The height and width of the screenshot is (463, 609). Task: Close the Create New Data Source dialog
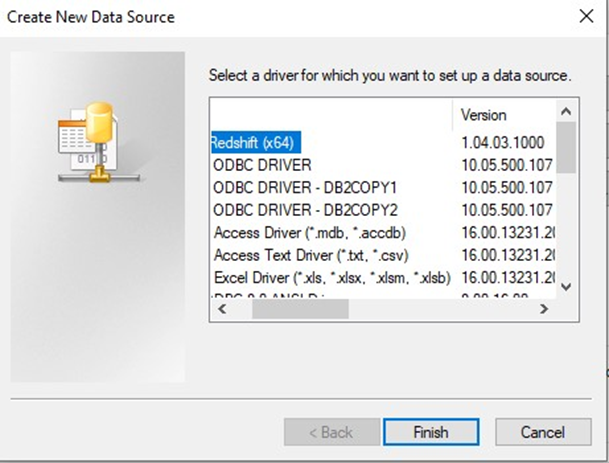tap(584, 17)
